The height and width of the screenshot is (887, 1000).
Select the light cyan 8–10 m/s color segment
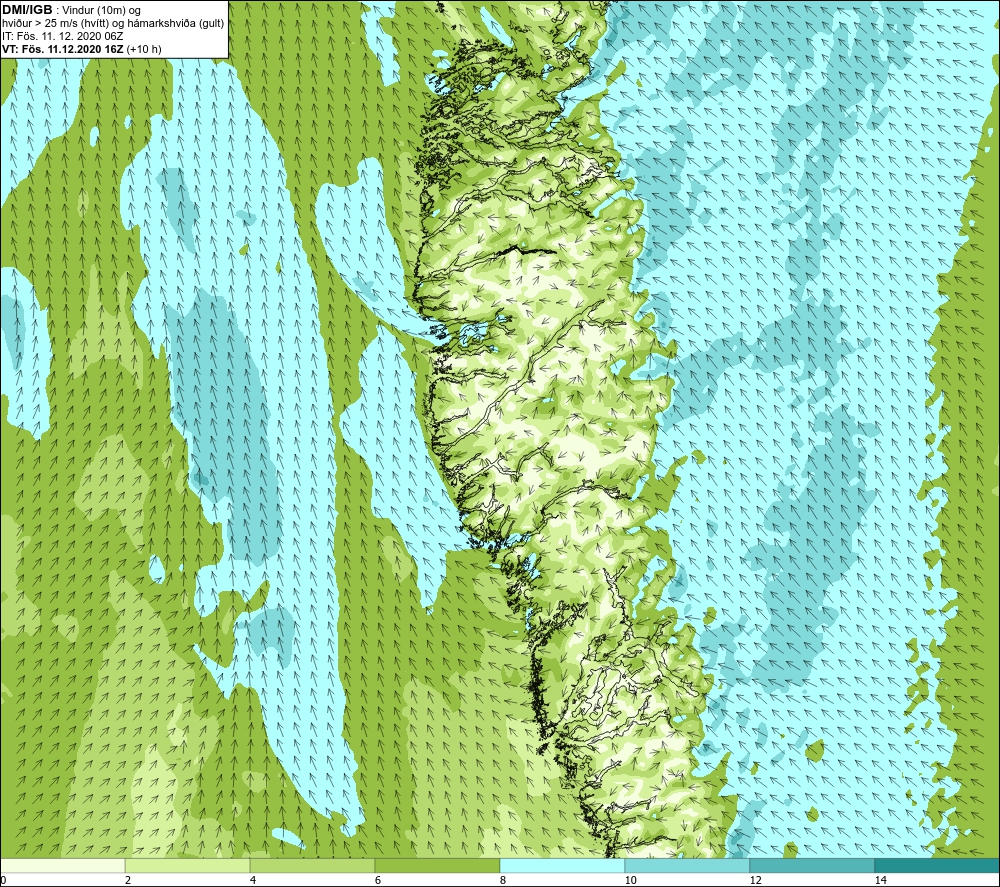(x=562, y=865)
